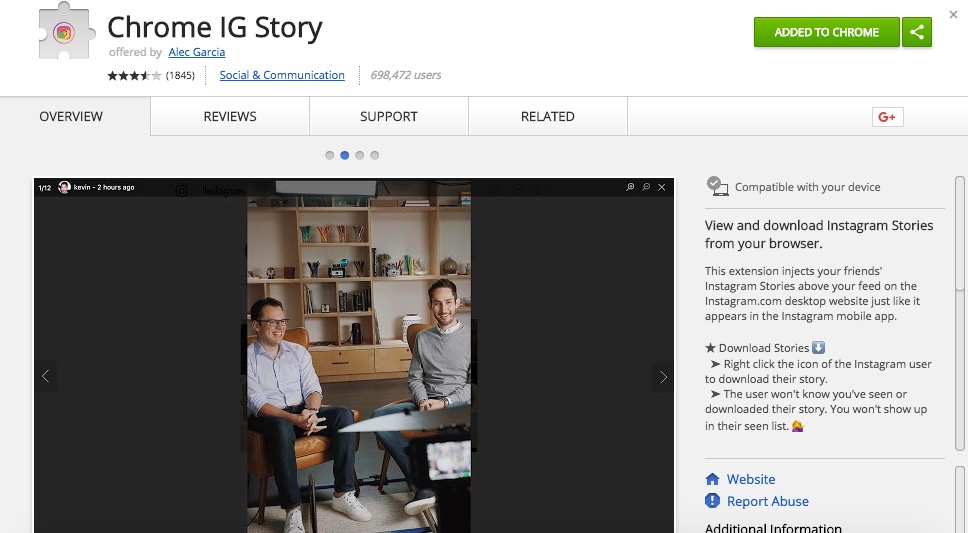The image size is (968, 533).
Task: Go to previous screenshot with left arrow
Action: click(45, 376)
